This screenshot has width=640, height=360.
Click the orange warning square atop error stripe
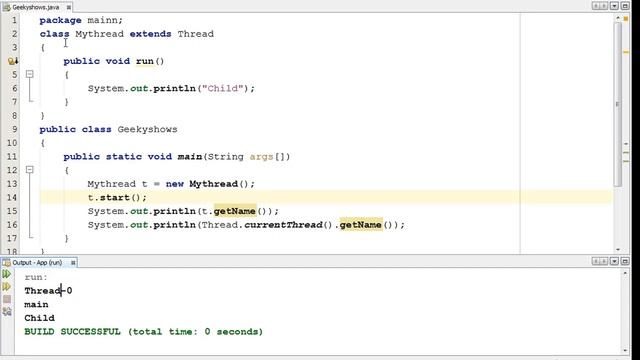[x=626, y=18]
